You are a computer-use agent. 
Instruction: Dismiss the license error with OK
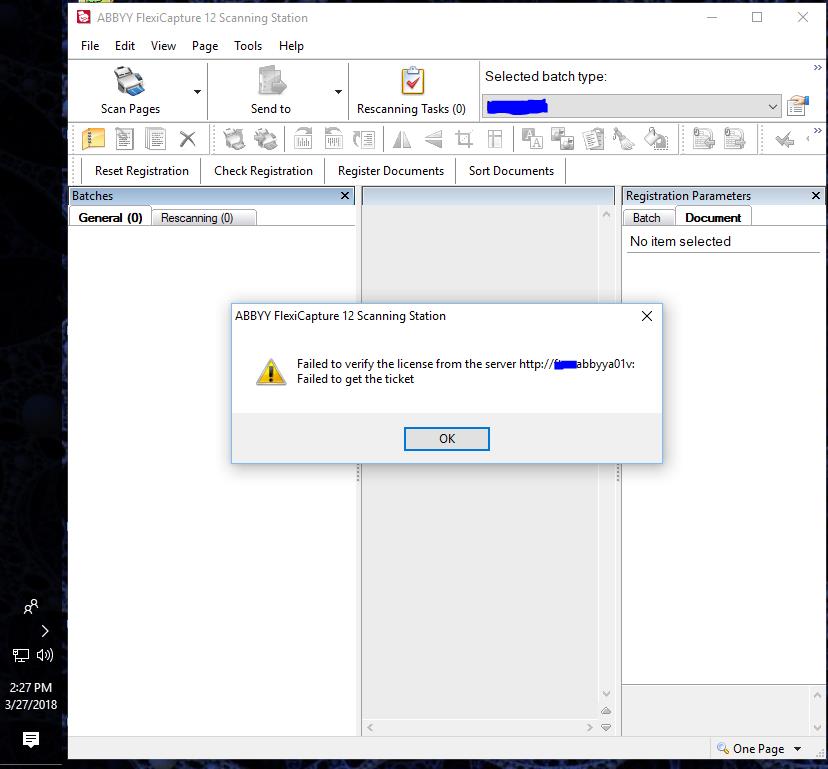[446, 438]
